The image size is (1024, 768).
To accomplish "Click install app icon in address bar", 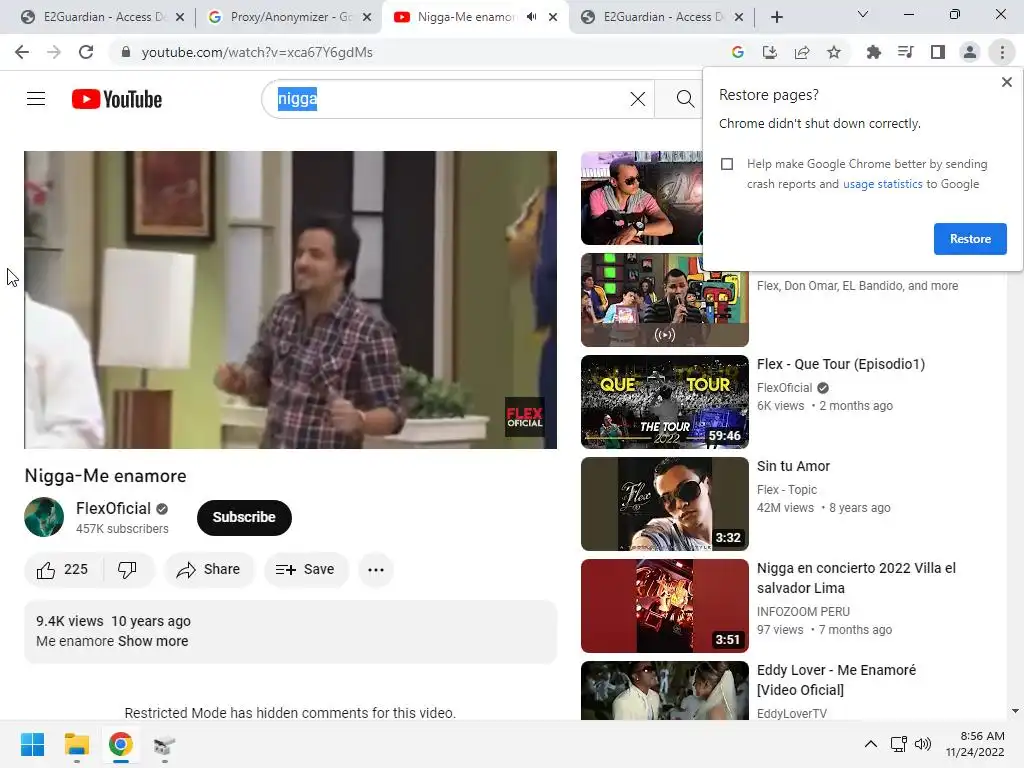I will [x=769, y=52].
